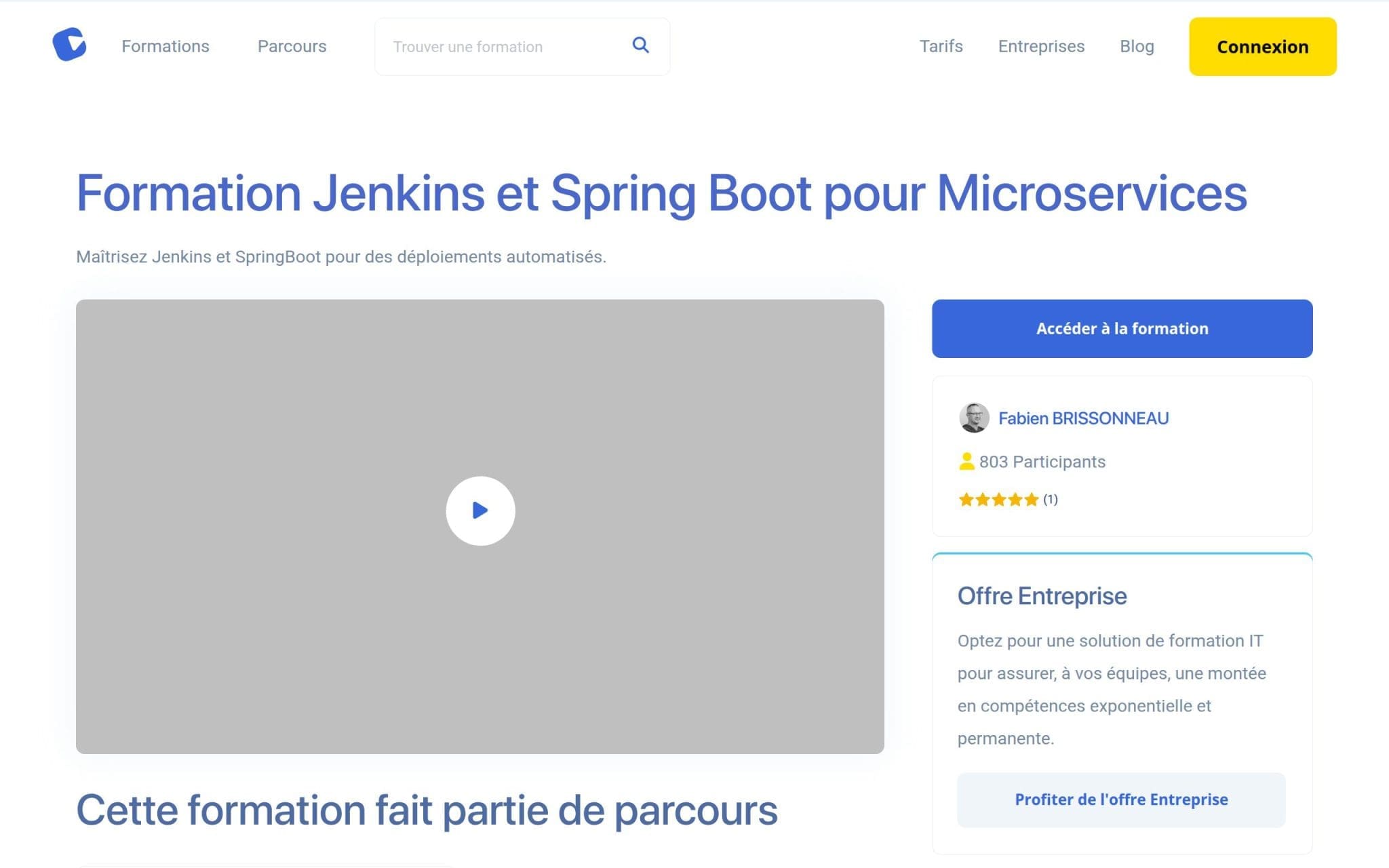Click the blue site logo
The width and height of the screenshot is (1389, 868).
69,45
